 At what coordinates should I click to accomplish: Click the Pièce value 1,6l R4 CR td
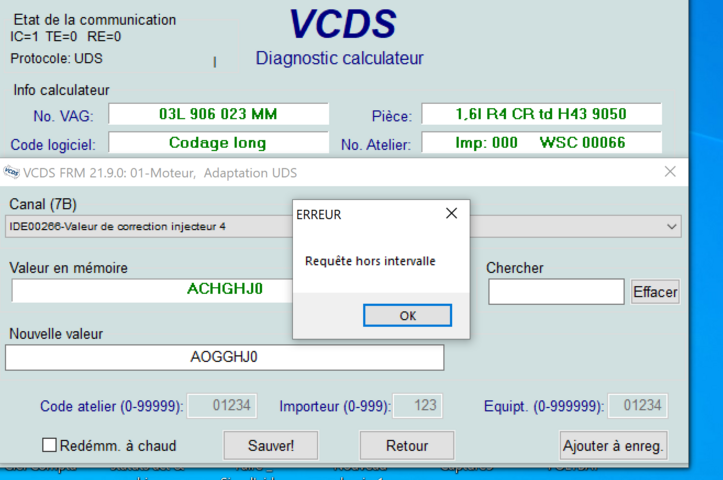click(541, 114)
